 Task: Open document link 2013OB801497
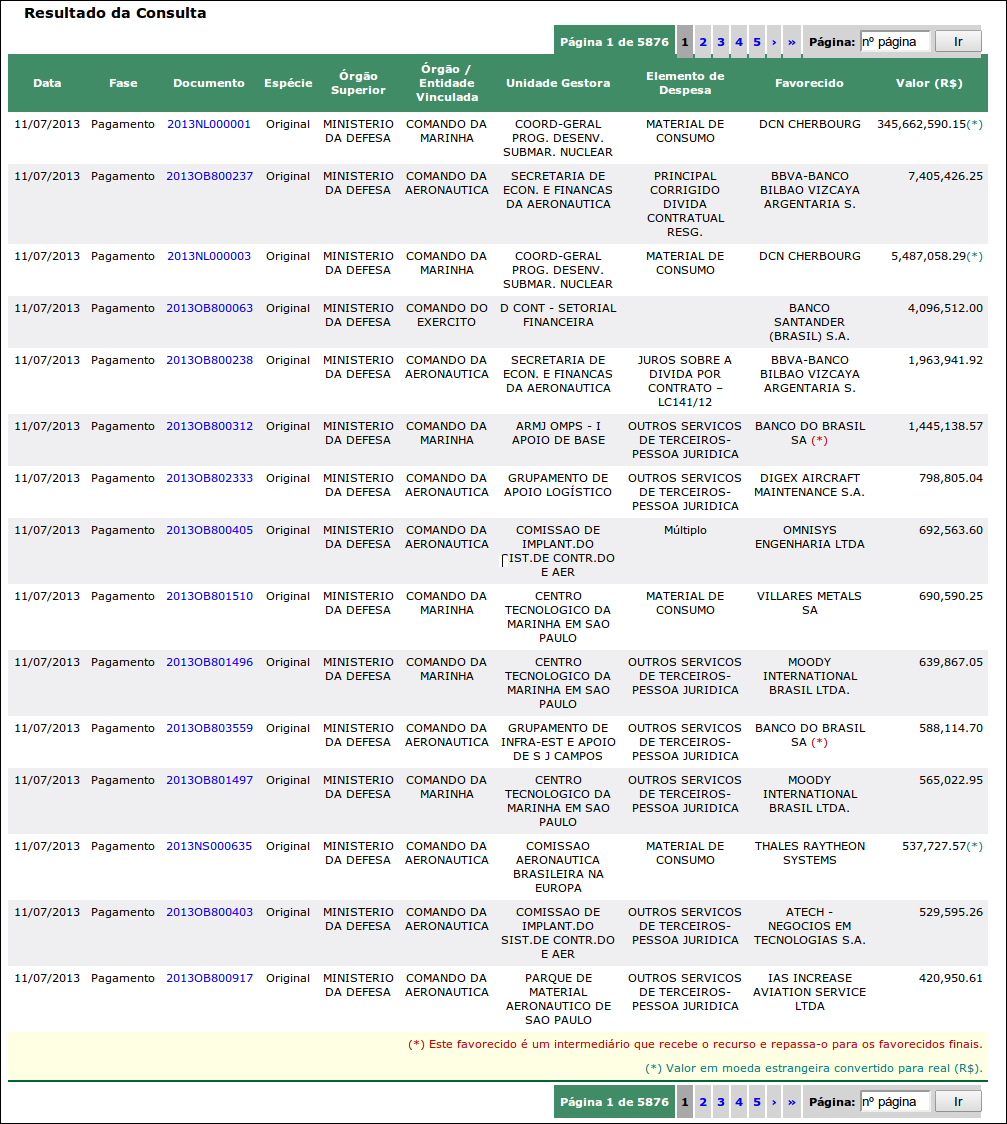pyautogui.click(x=209, y=781)
